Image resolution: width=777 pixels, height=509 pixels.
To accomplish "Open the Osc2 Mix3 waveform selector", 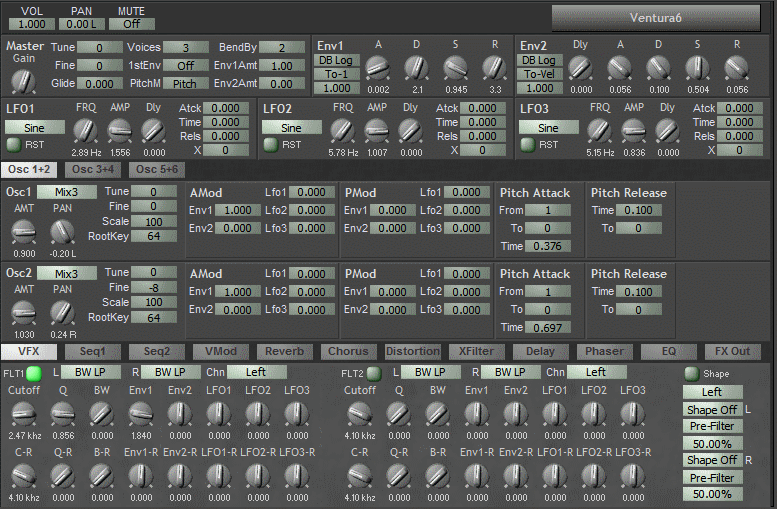I will click(66, 274).
